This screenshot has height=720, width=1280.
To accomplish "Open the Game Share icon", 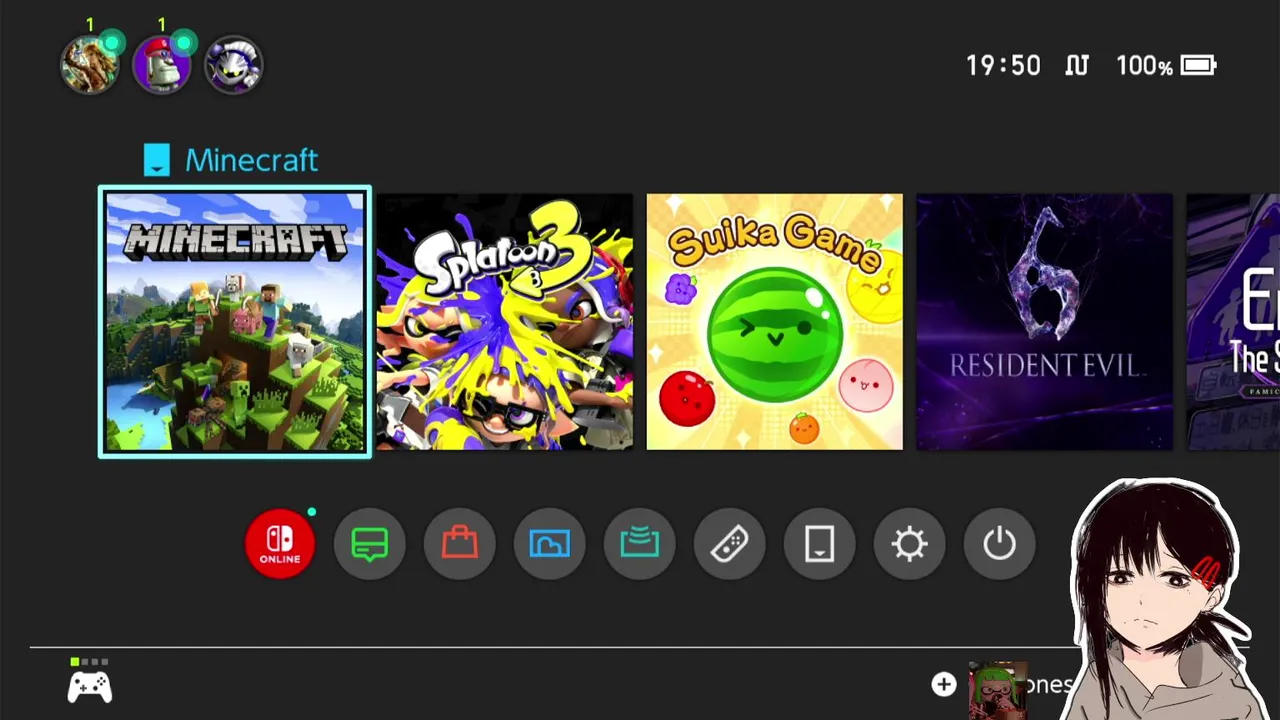I will [x=640, y=544].
